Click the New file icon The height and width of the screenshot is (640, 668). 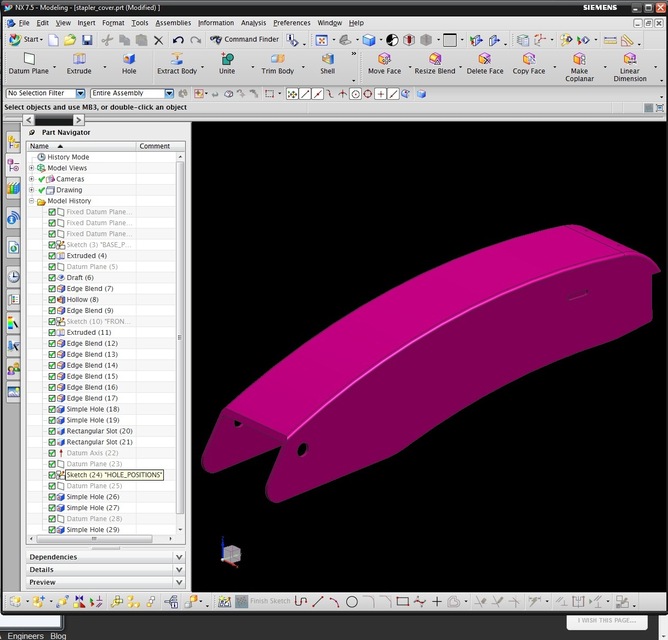click(54, 40)
